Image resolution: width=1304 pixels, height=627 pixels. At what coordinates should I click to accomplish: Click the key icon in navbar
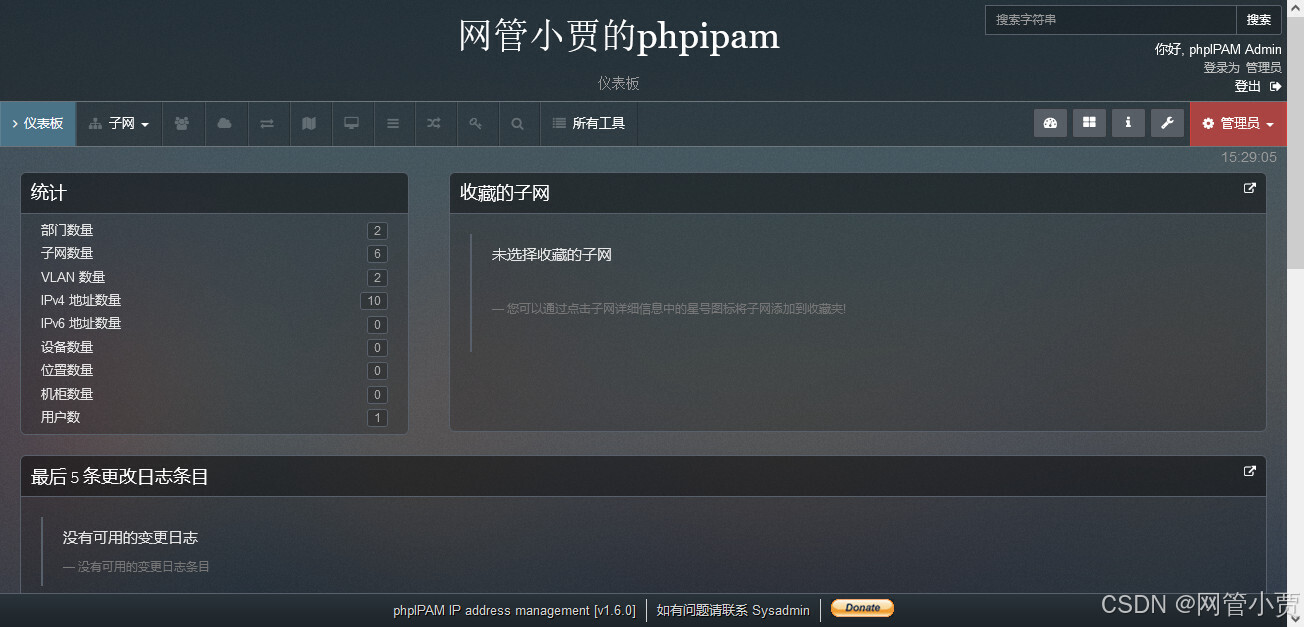point(476,124)
